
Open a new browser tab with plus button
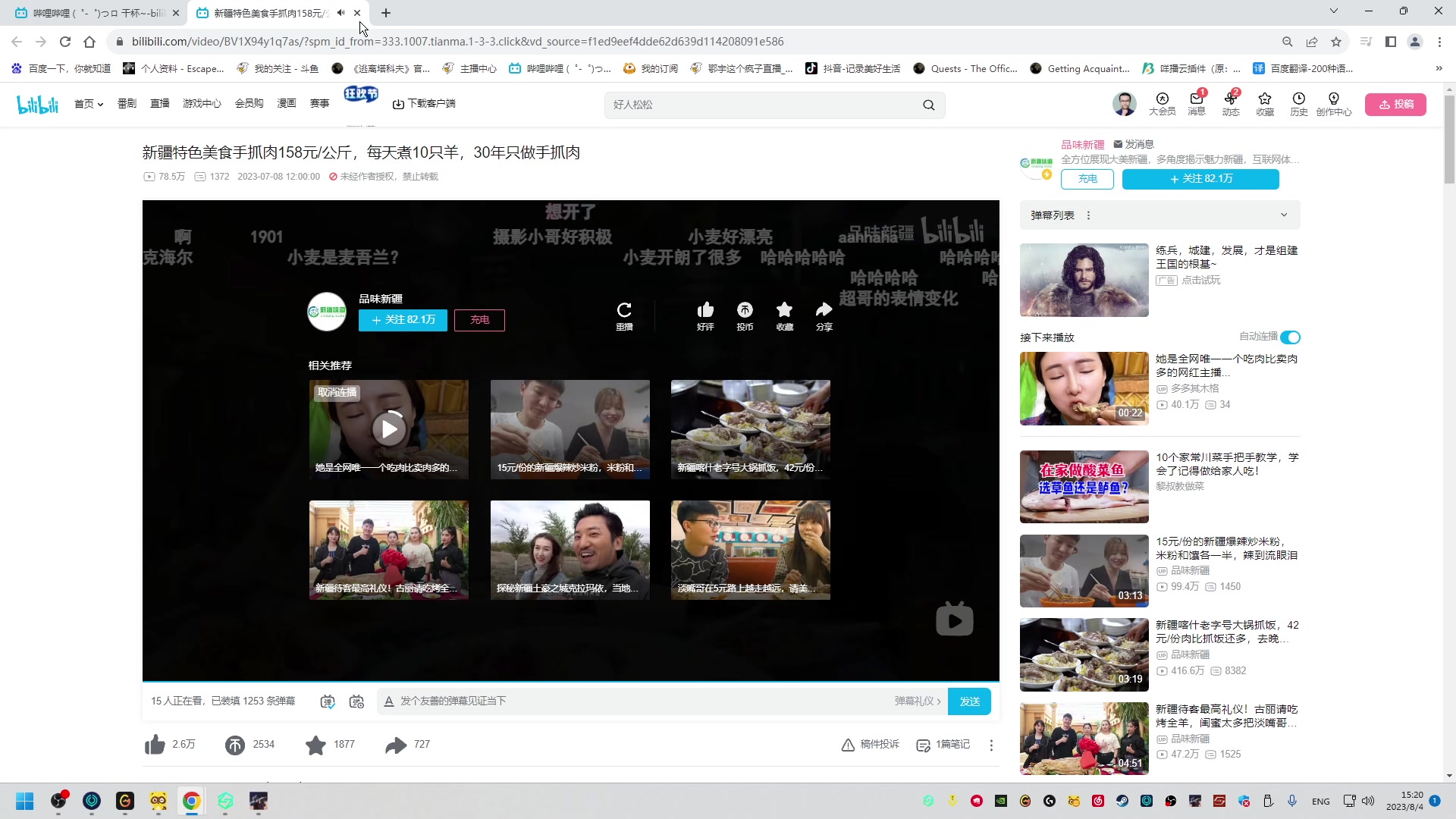(386, 13)
